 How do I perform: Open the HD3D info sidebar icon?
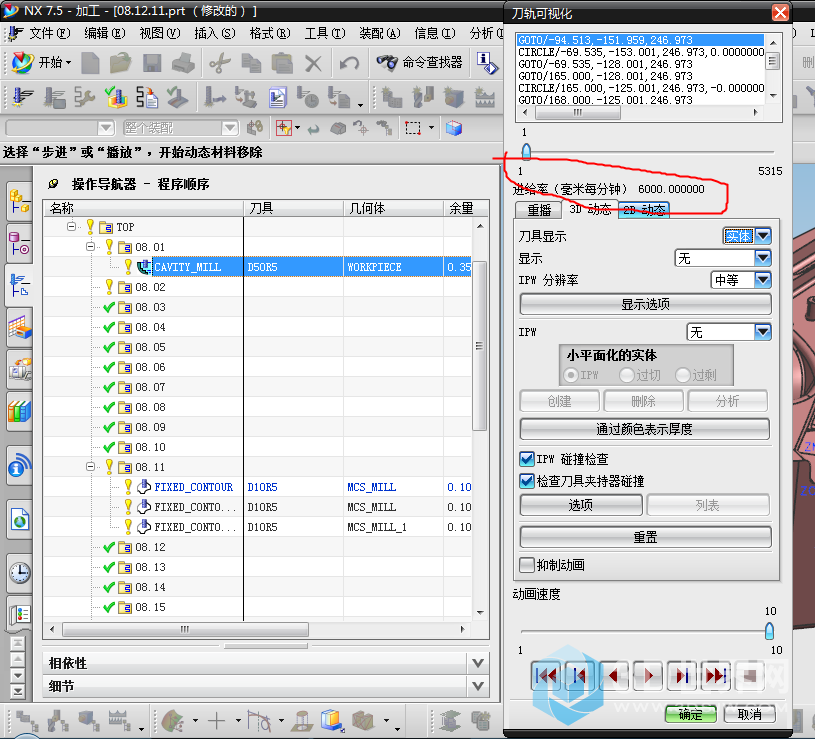click(20, 465)
